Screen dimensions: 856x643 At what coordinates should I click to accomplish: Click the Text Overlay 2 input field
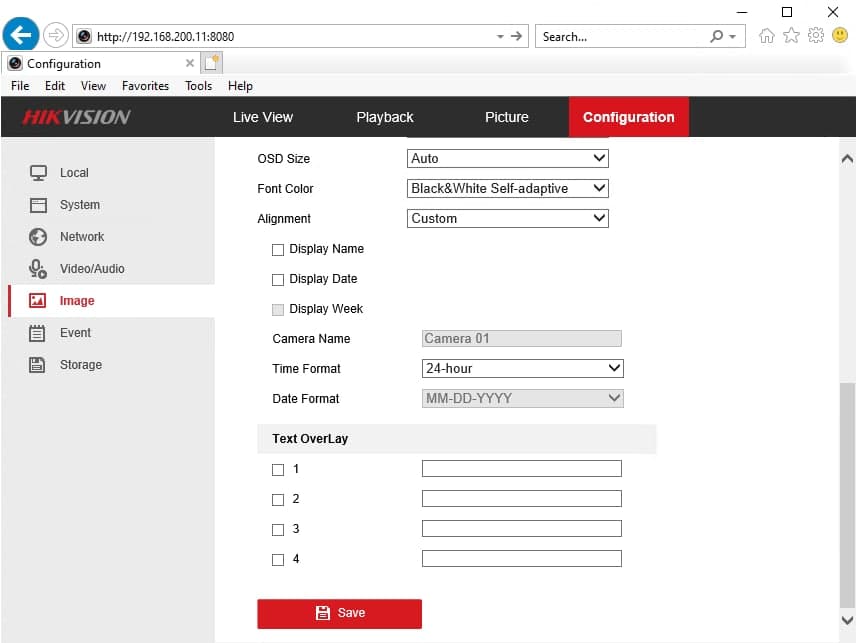521,499
